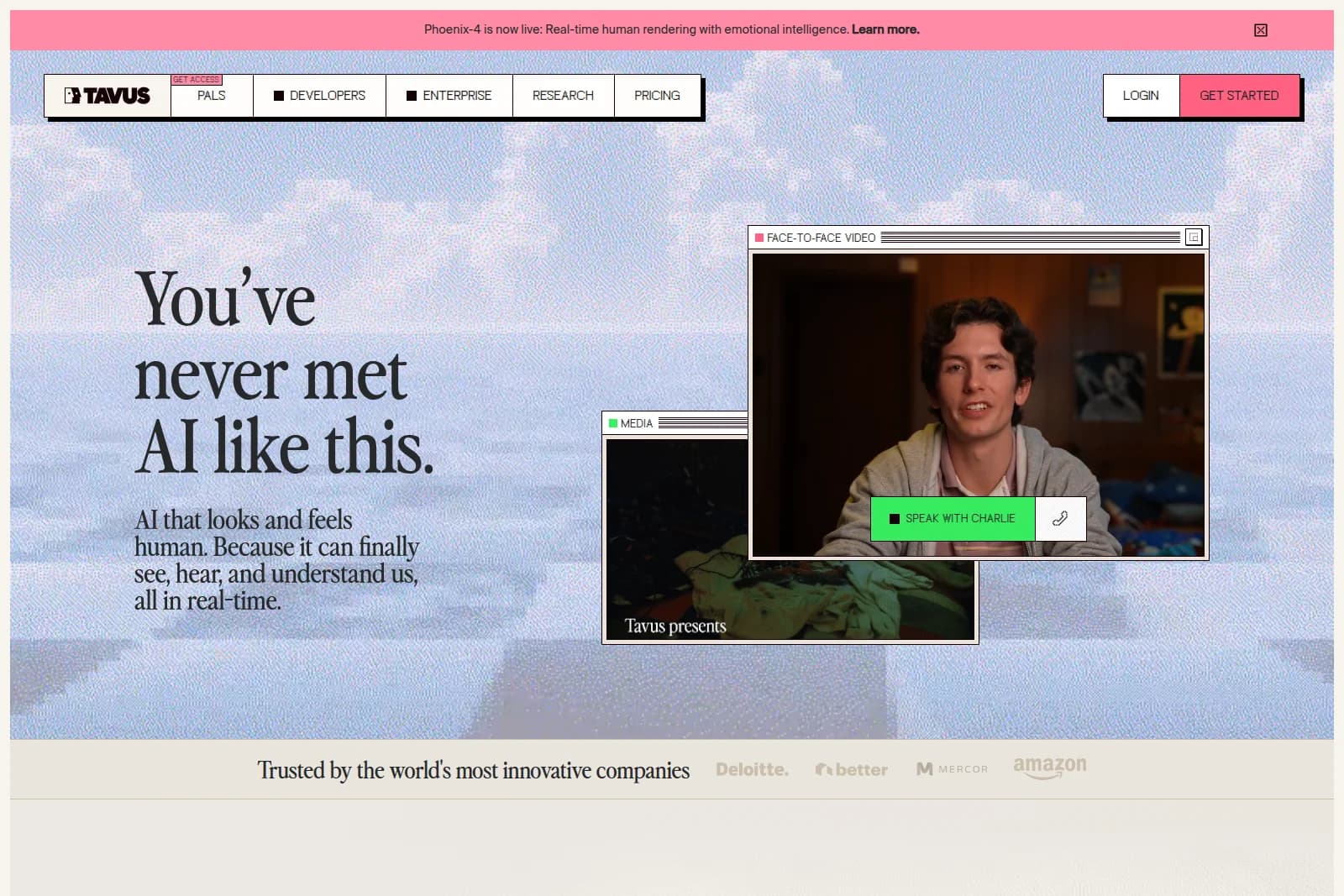Click the black square icon beside Developers
1344x896 pixels.
(277, 95)
